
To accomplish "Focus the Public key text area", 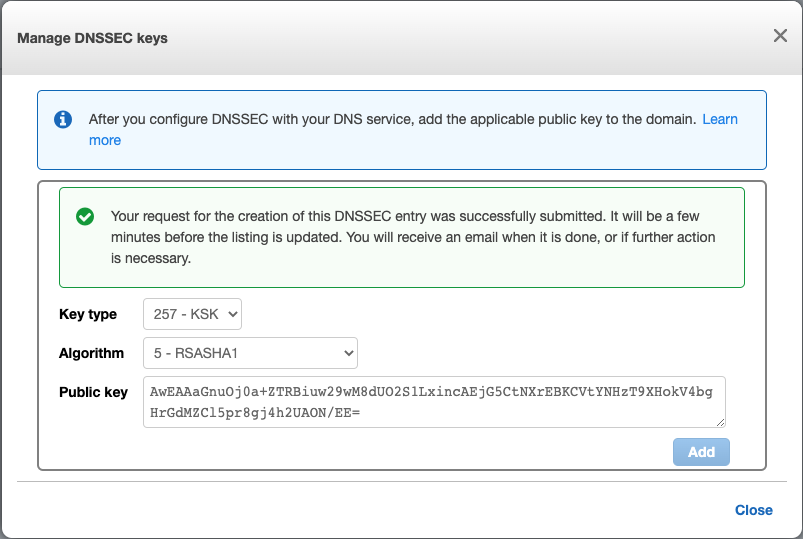I will coord(434,401).
